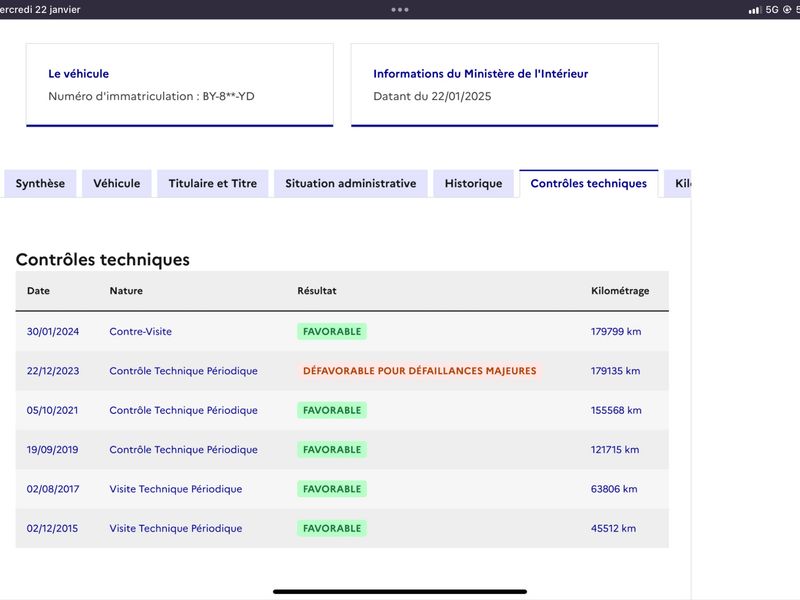Tap the home indicator bar at bottom
The image size is (800, 600).
click(399, 592)
